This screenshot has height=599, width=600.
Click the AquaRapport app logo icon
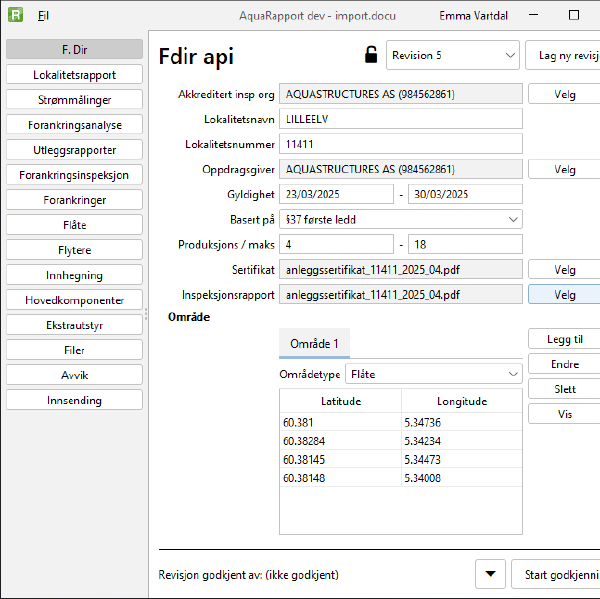point(15,16)
